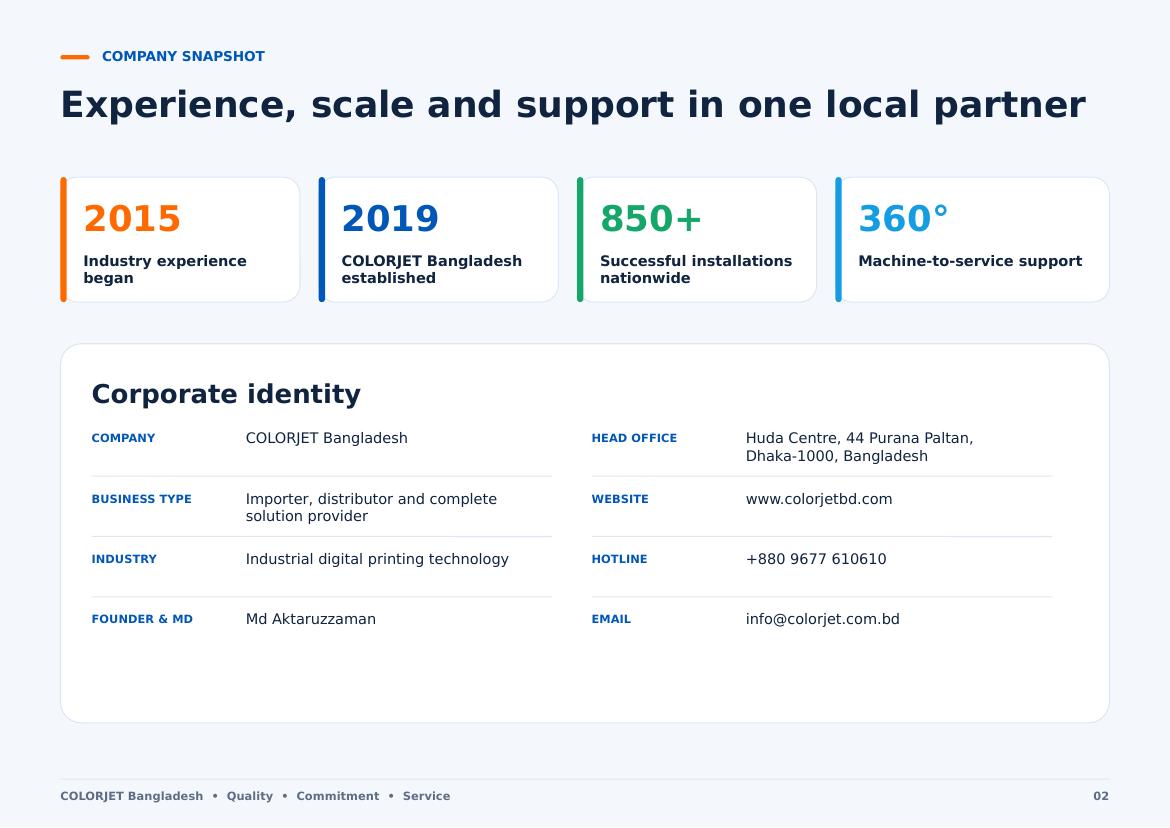The height and width of the screenshot is (828, 1170).
Task: Click the BUSINESS TYPE field label
Action: (142, 499)
